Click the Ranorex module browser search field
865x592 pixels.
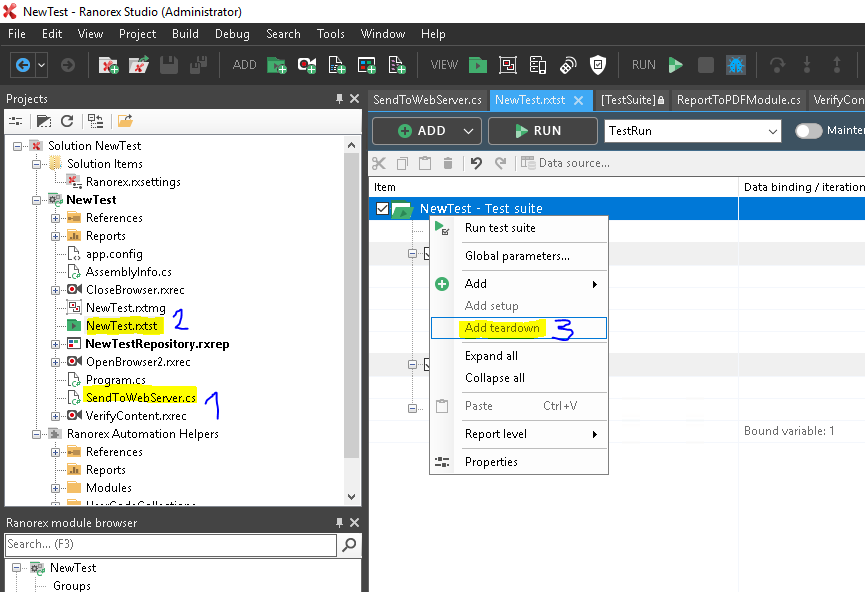(x=170, y=545)
